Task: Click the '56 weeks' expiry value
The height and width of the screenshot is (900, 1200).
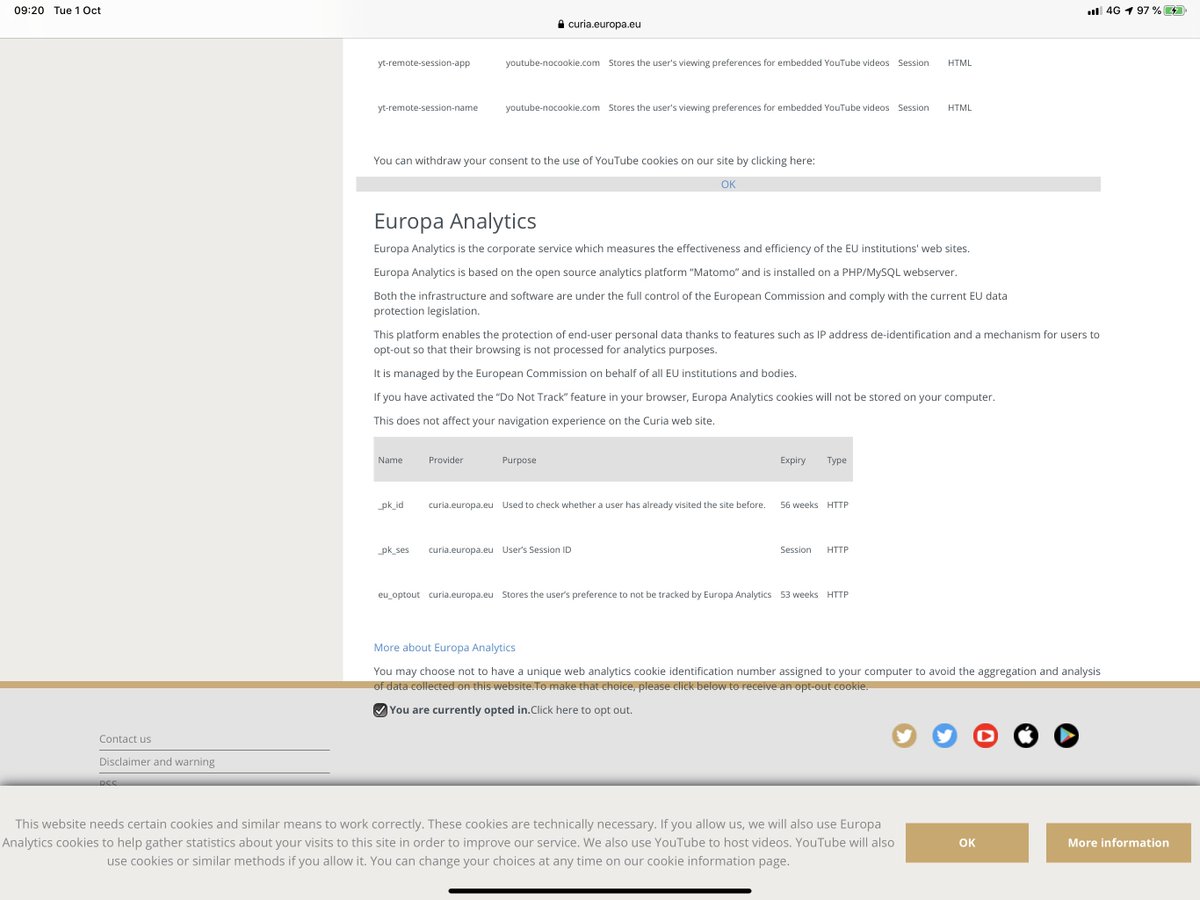Action: (799, 505)
